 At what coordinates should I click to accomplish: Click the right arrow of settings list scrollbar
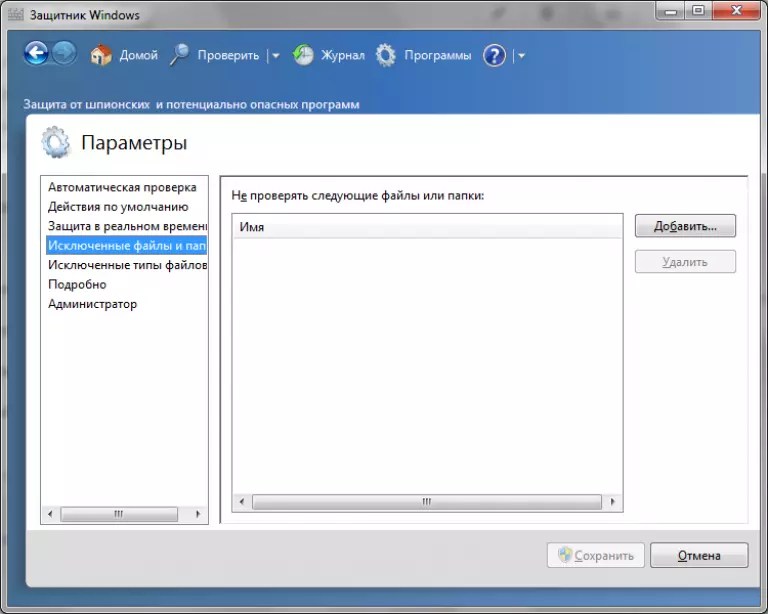point(198,514)
